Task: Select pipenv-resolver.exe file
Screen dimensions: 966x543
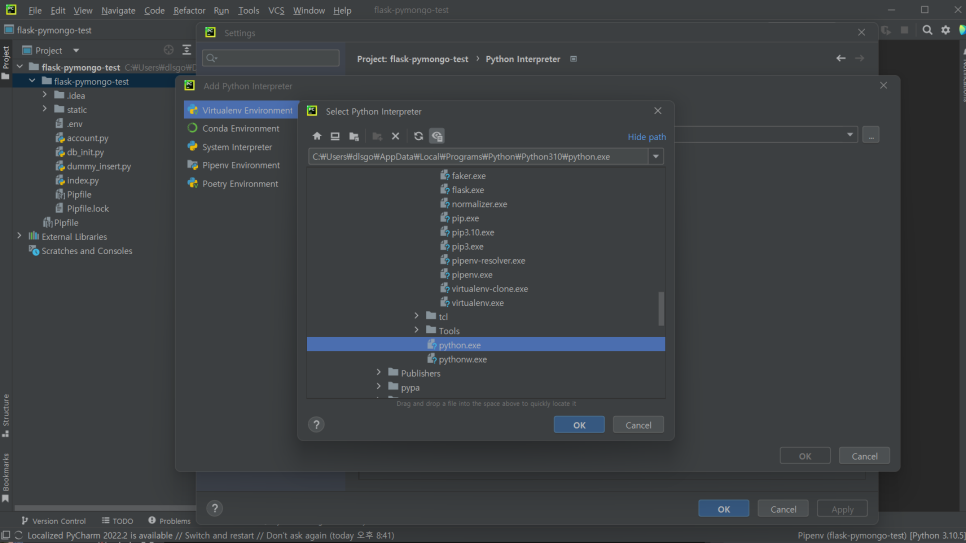Action: tap(482, 261)
